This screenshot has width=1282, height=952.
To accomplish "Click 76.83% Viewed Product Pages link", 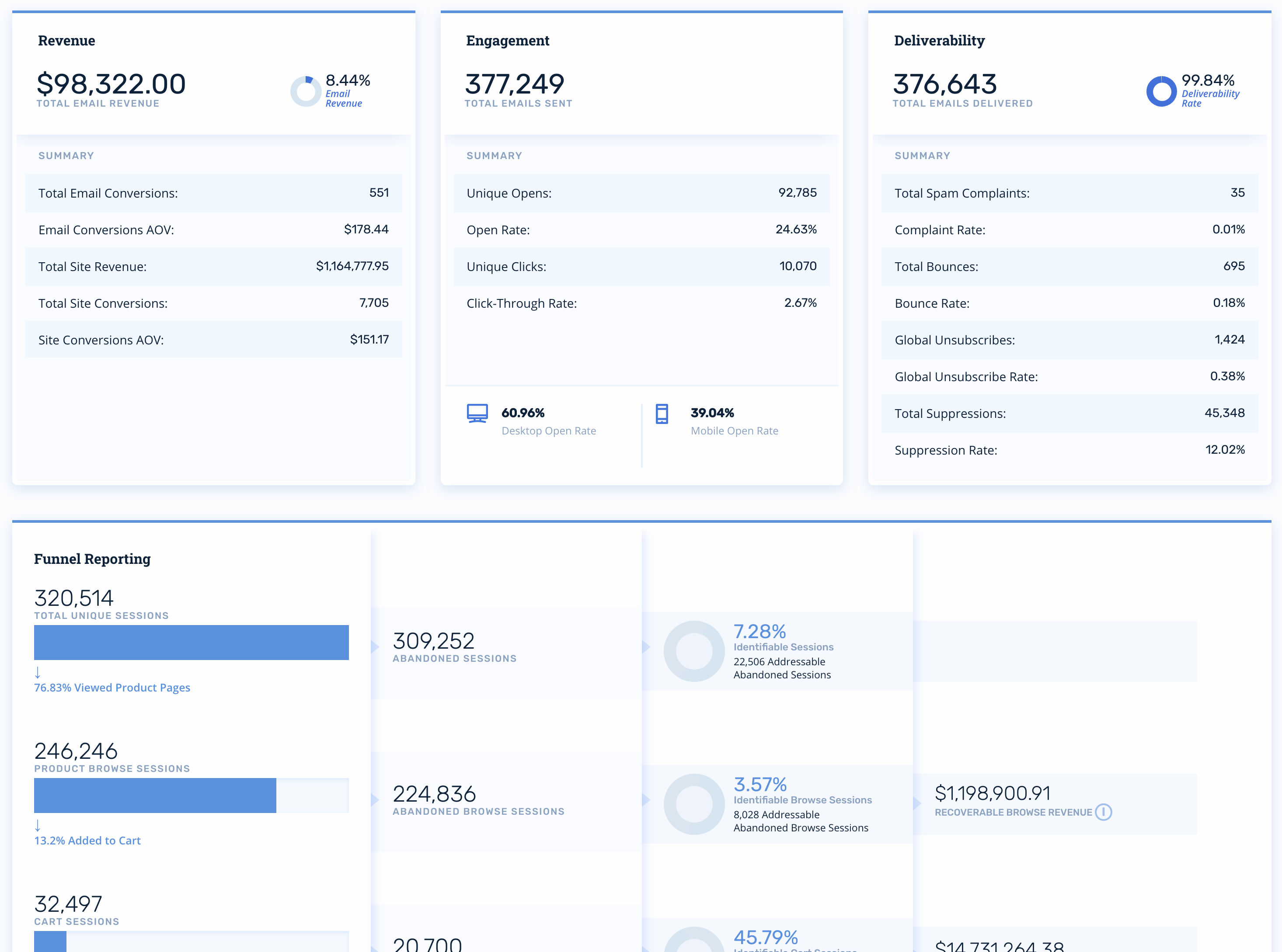I will coord(112,688).
